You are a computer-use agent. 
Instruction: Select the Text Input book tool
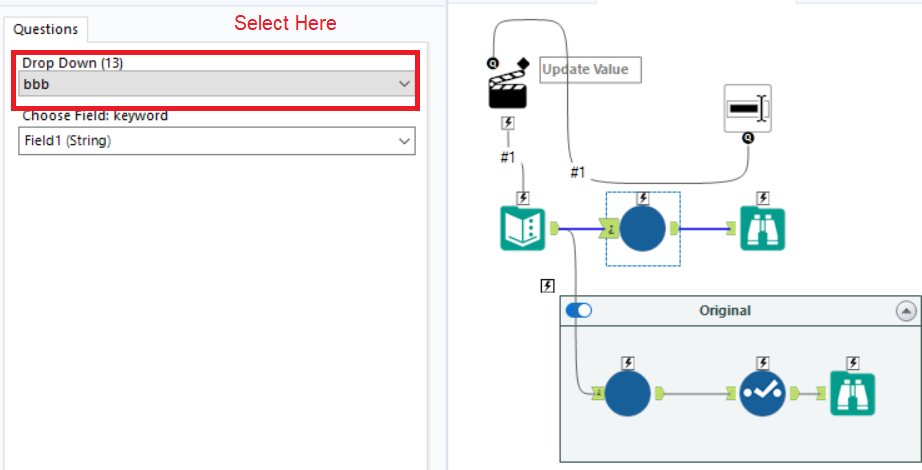pos(522,229)
